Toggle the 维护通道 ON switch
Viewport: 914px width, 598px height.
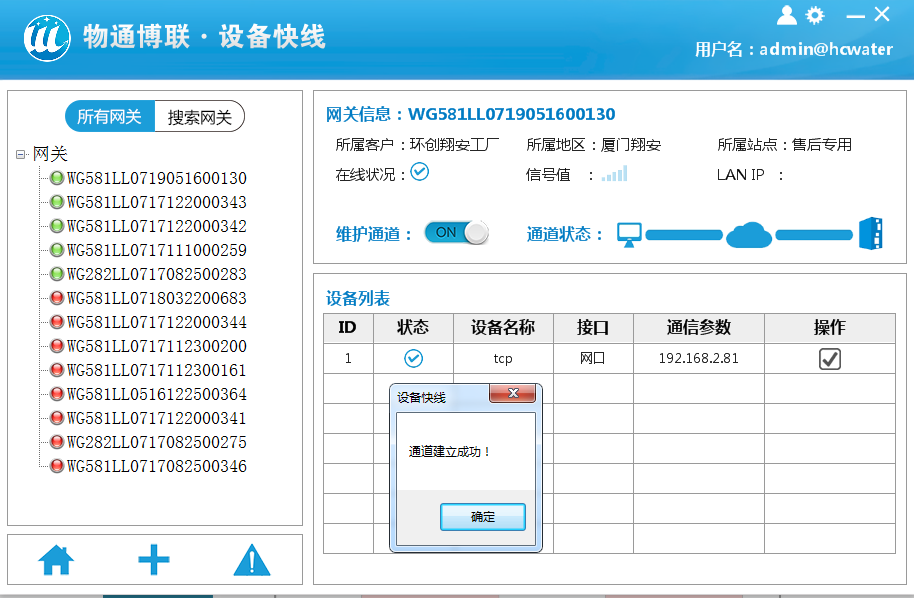(456, 233)
